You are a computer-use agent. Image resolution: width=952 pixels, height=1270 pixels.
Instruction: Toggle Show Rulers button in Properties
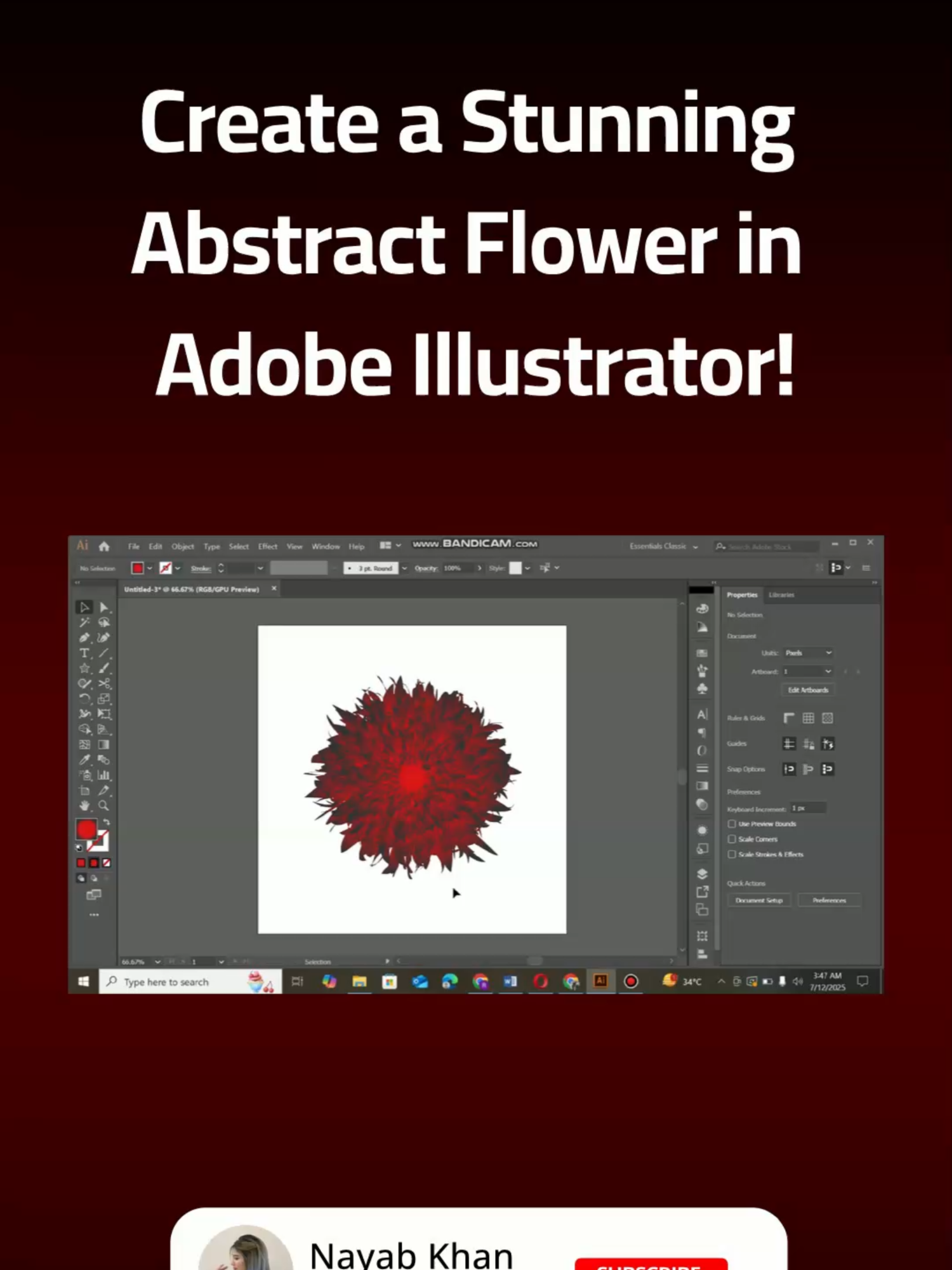pyautogui.click(x=789, y=718)
